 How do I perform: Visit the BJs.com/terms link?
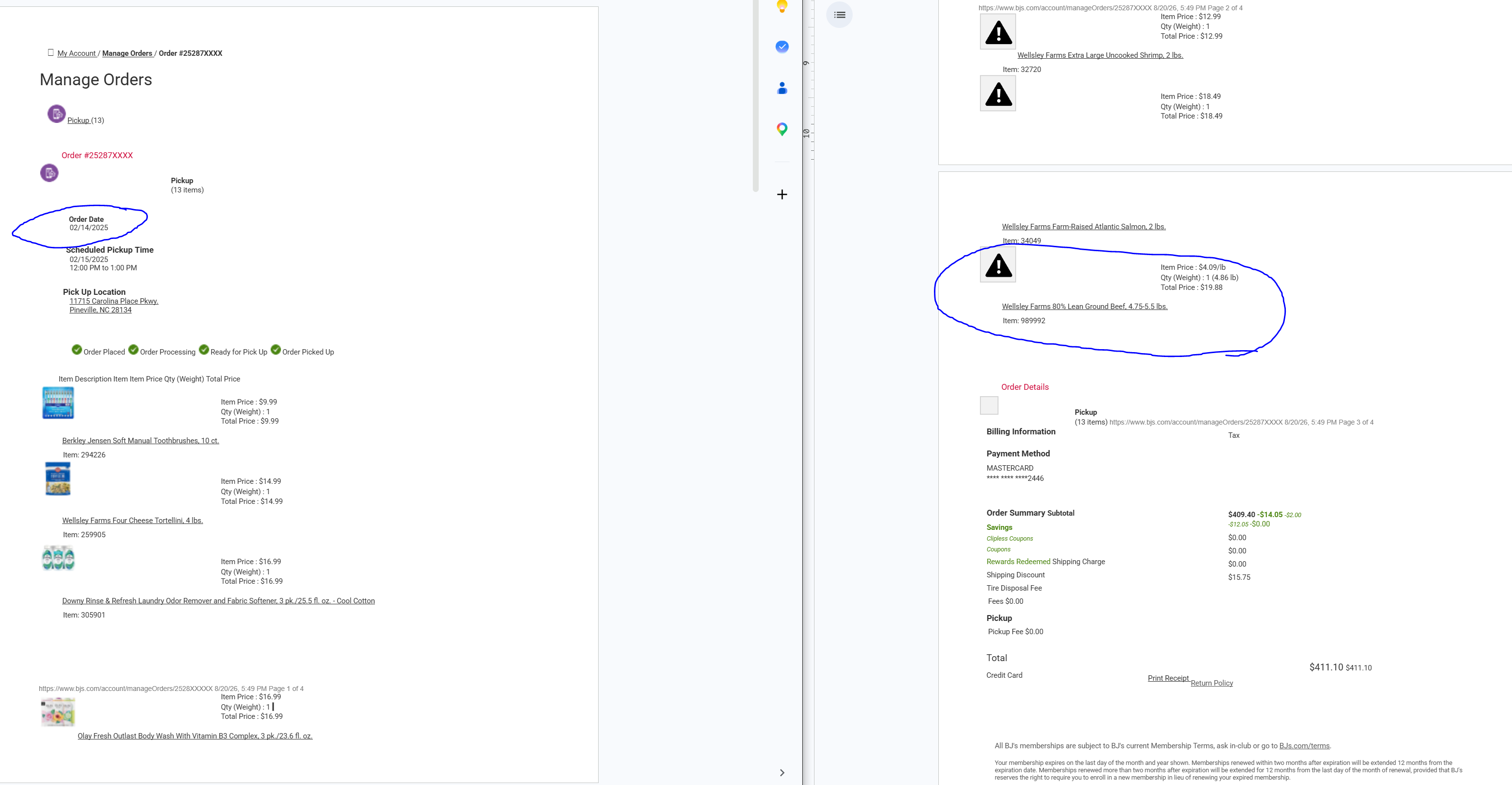(1304, 746)
